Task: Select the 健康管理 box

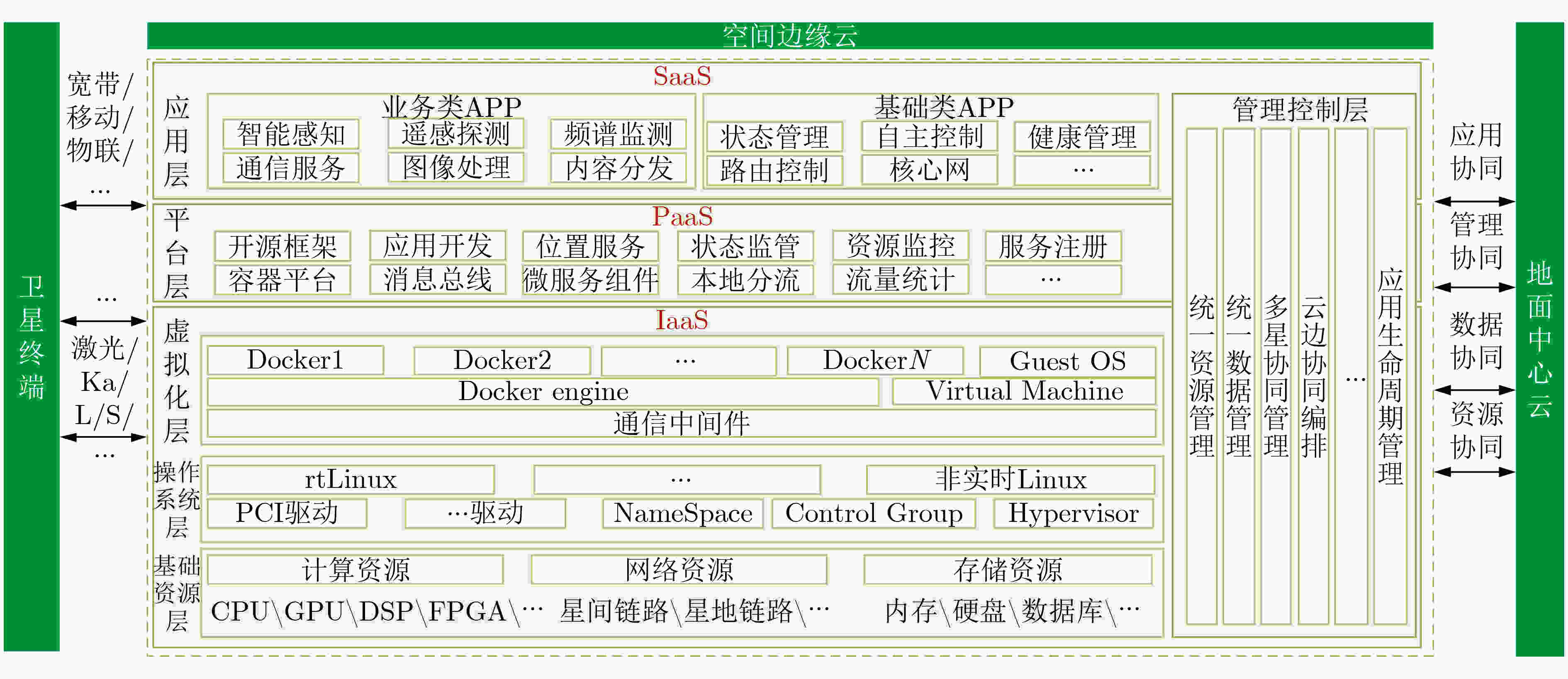Action: (x=1082, y=137)
